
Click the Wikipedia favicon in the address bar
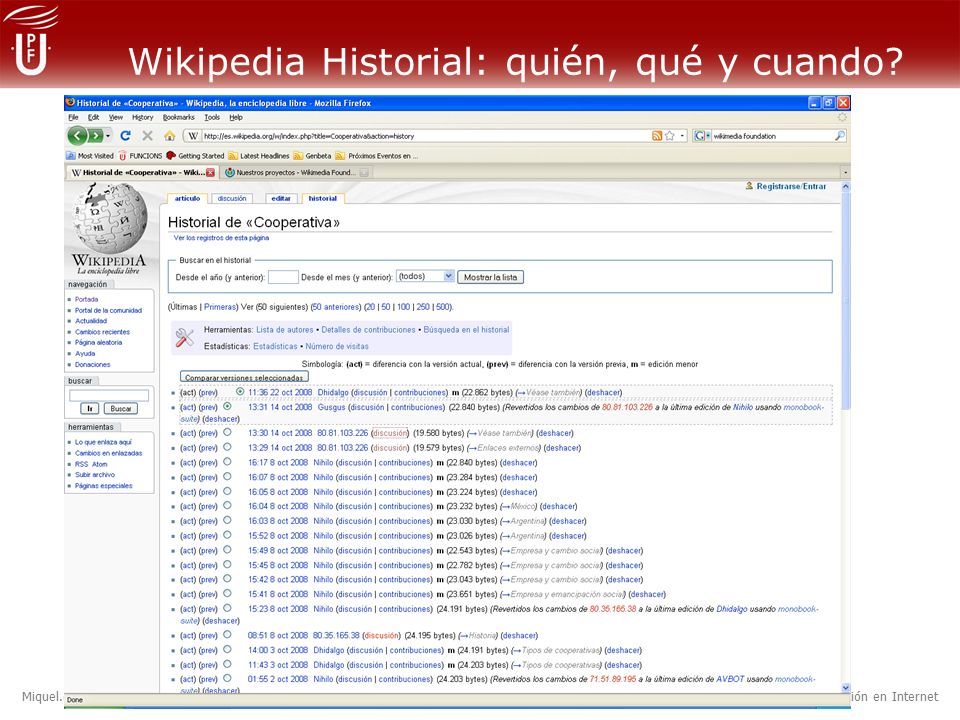pos(193,136)
